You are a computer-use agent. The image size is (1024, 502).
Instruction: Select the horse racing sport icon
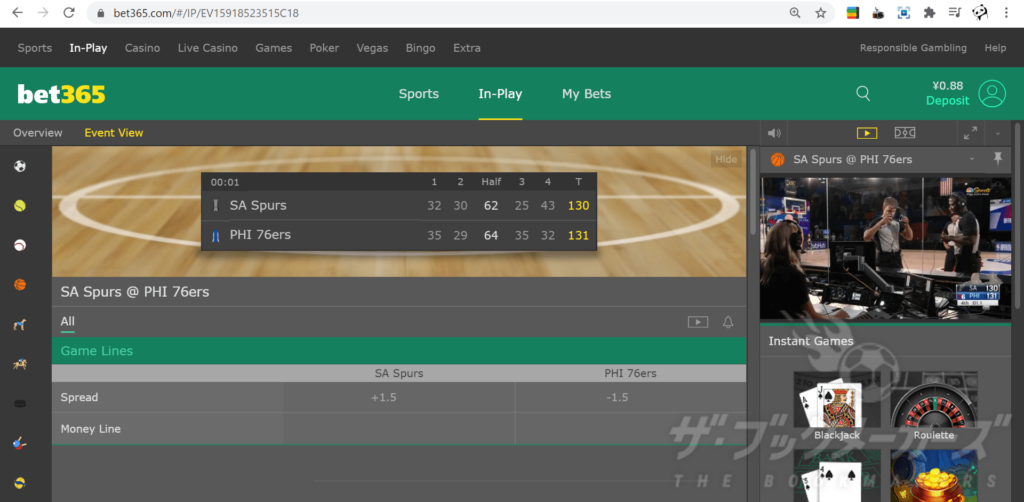click(20, 365)
